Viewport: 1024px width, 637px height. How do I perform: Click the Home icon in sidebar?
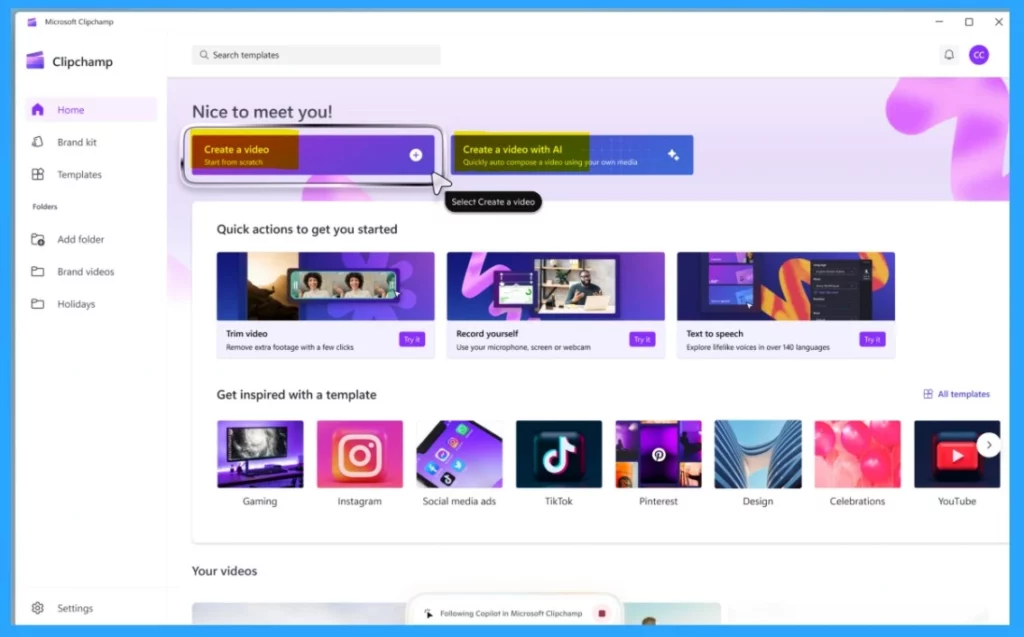pyautogui.click(x=38, y=110)
